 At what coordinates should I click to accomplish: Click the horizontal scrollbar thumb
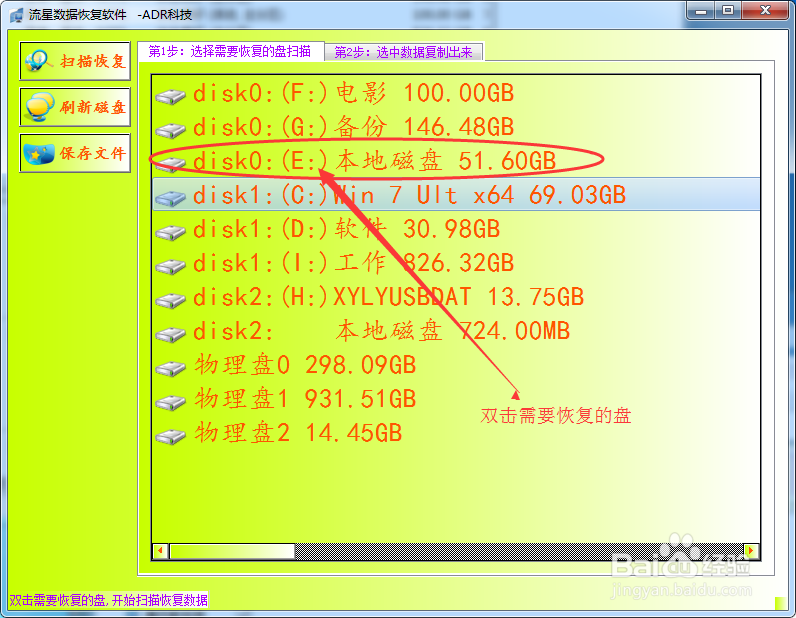pos(232,550)
